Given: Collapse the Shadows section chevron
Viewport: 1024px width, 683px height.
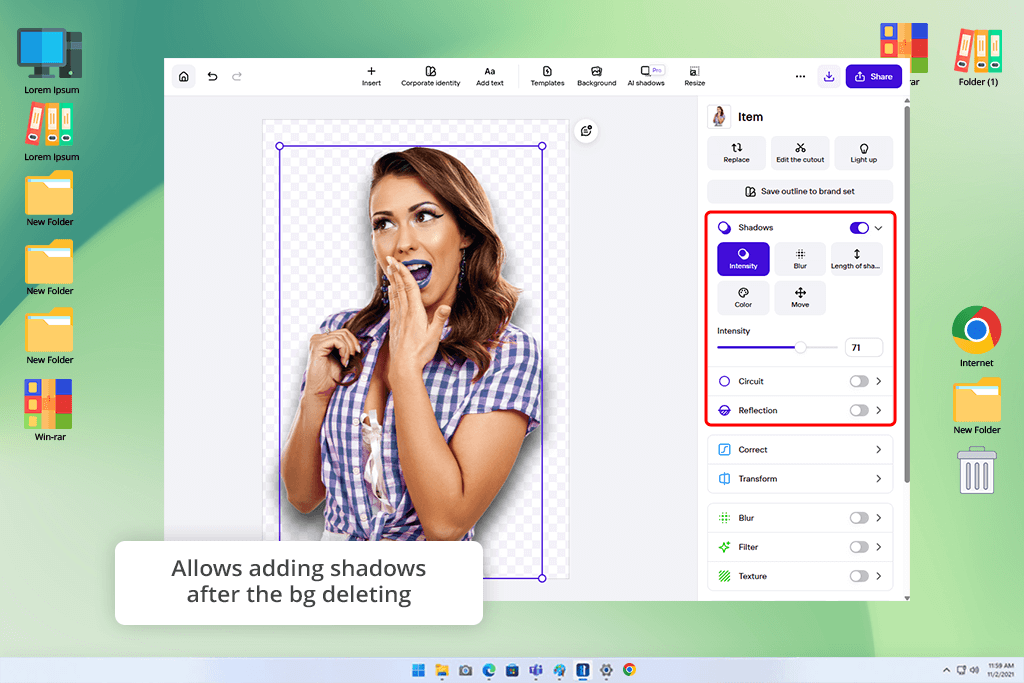Looking at the screenshot, I should click(x=878, y=228).
